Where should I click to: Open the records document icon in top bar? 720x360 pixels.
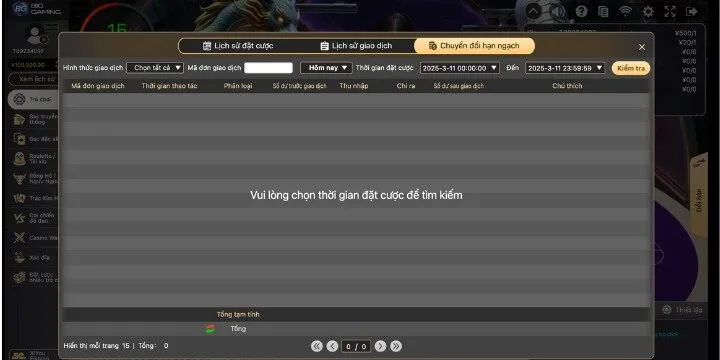603,11
